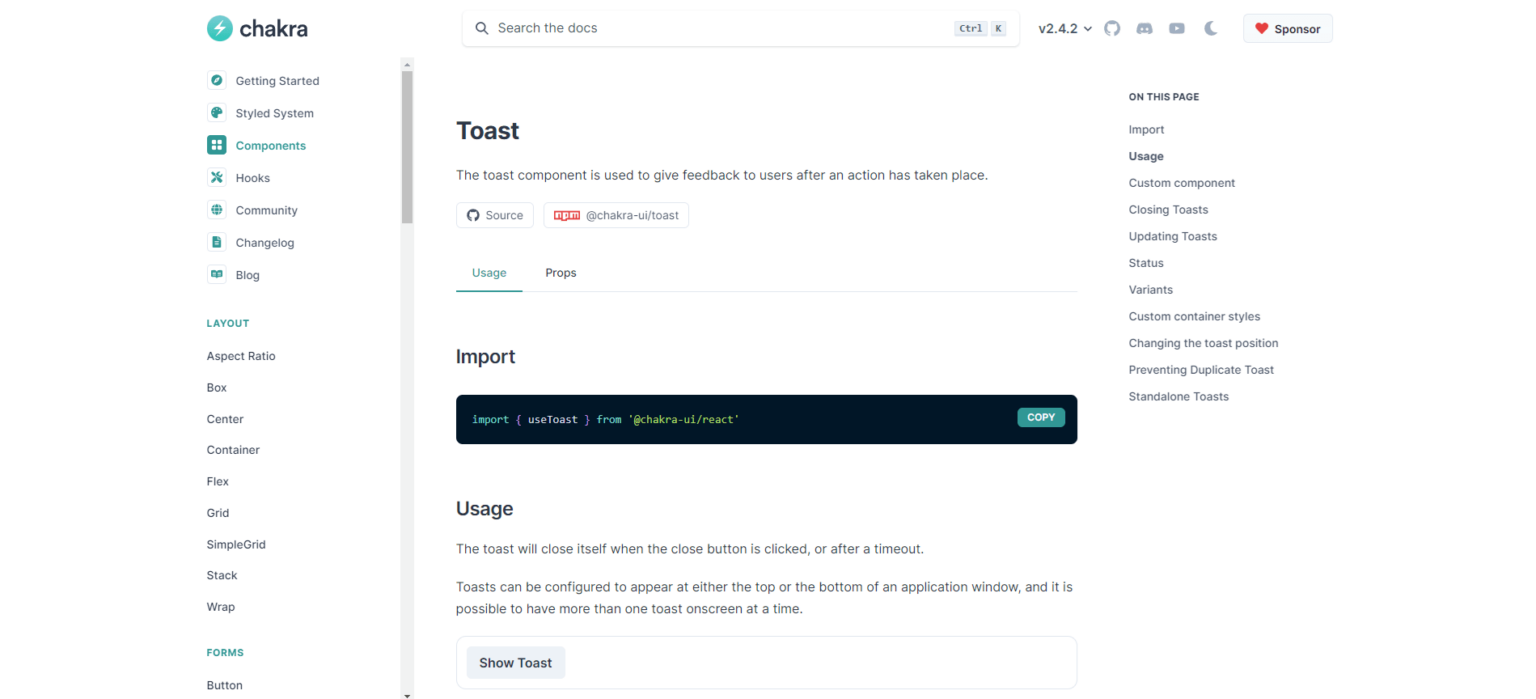
Task: Click the Sponsor button
Action: (1287, 29)
